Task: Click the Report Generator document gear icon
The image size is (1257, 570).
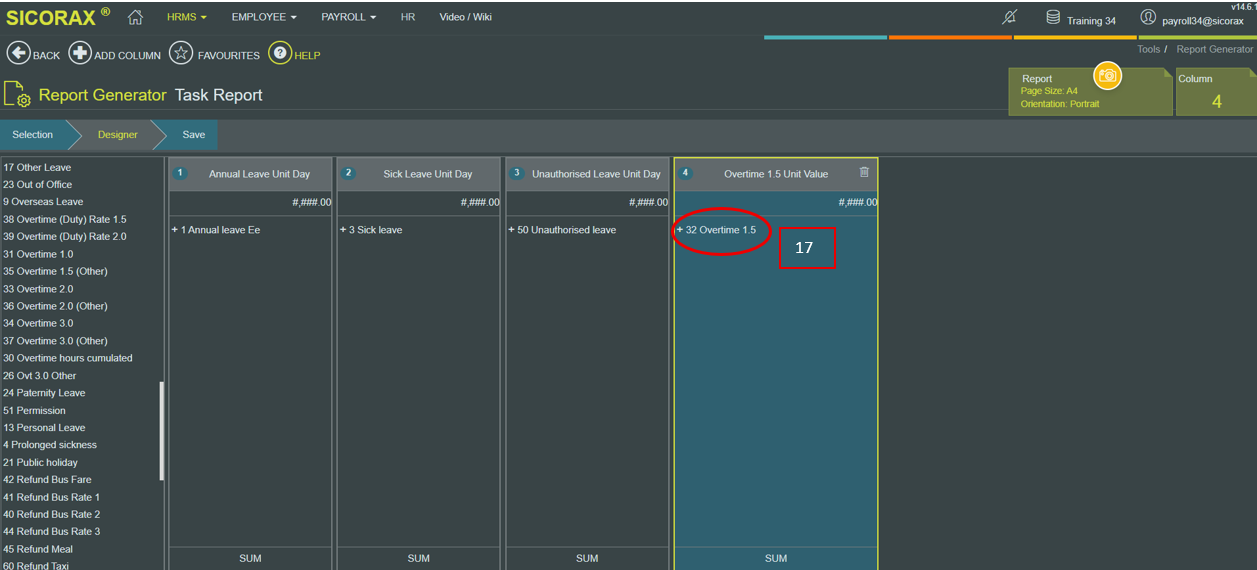Action: 17,95
